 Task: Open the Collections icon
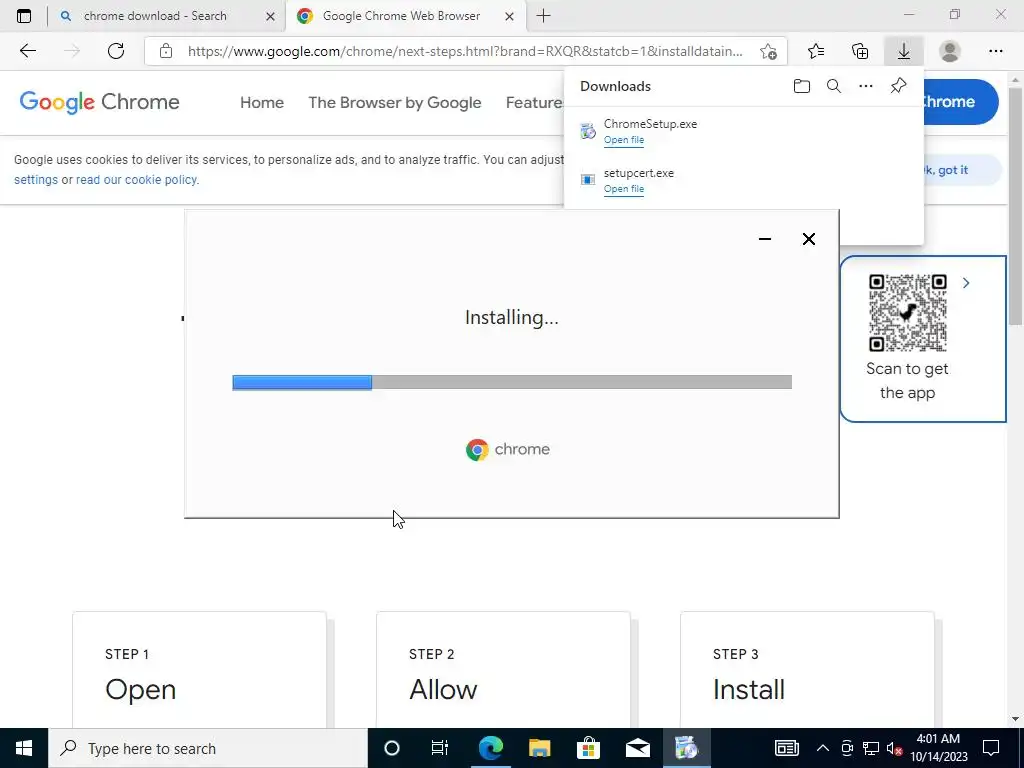pos(860,51)
